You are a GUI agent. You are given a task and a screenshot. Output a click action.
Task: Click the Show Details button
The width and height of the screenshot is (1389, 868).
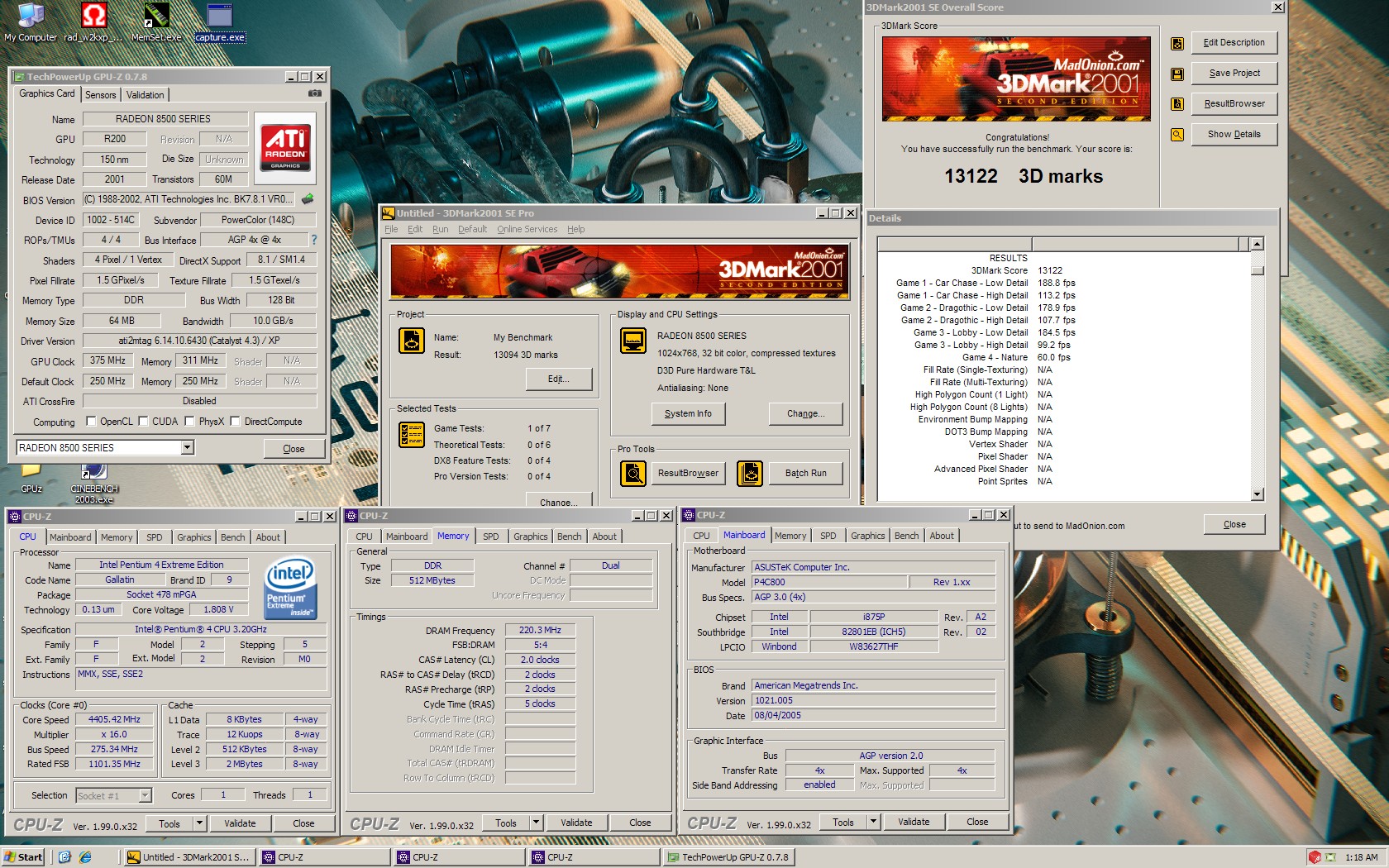pos(1234,135)
